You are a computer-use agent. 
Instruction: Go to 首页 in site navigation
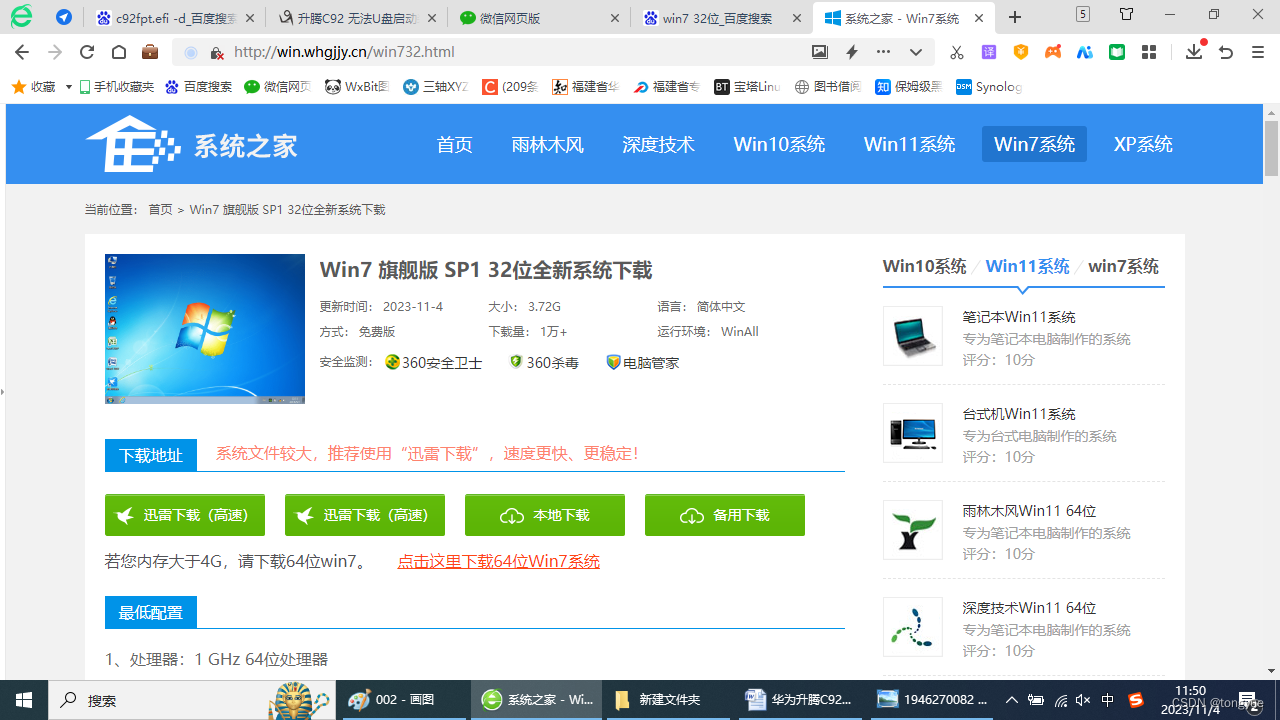click(454, 144)
